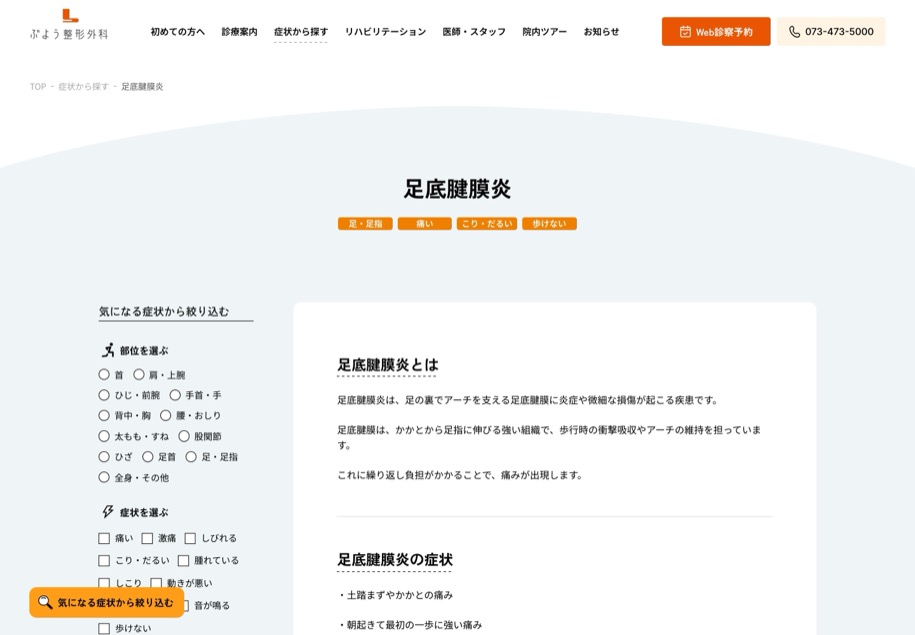
Task: Click the ・朝起きて最初の一歩に強い痛み text
Action: [x=410, y=624]
